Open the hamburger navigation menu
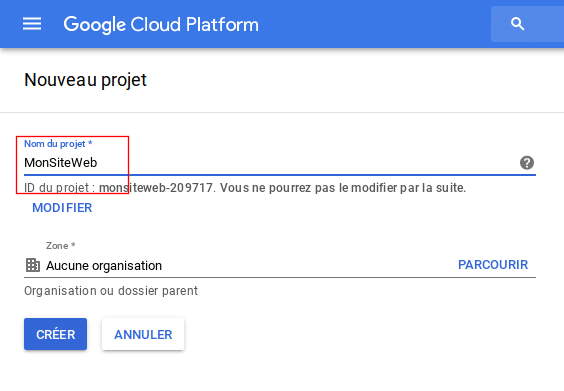Viewport: 564px width, 391px height. tap(32, 24)
